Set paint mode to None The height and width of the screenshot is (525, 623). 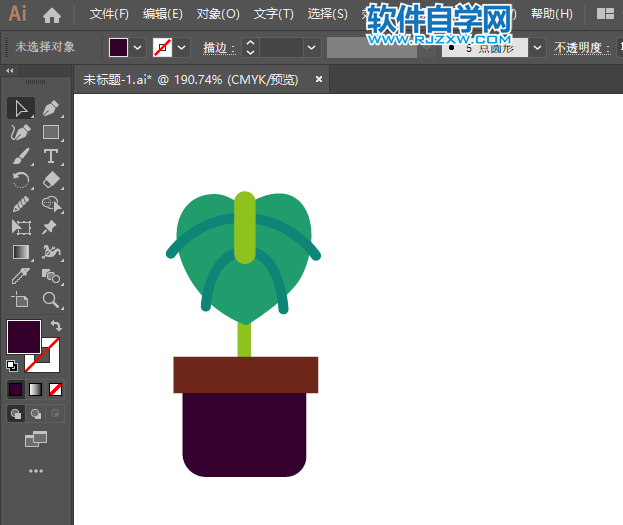[x=56, y=389]
